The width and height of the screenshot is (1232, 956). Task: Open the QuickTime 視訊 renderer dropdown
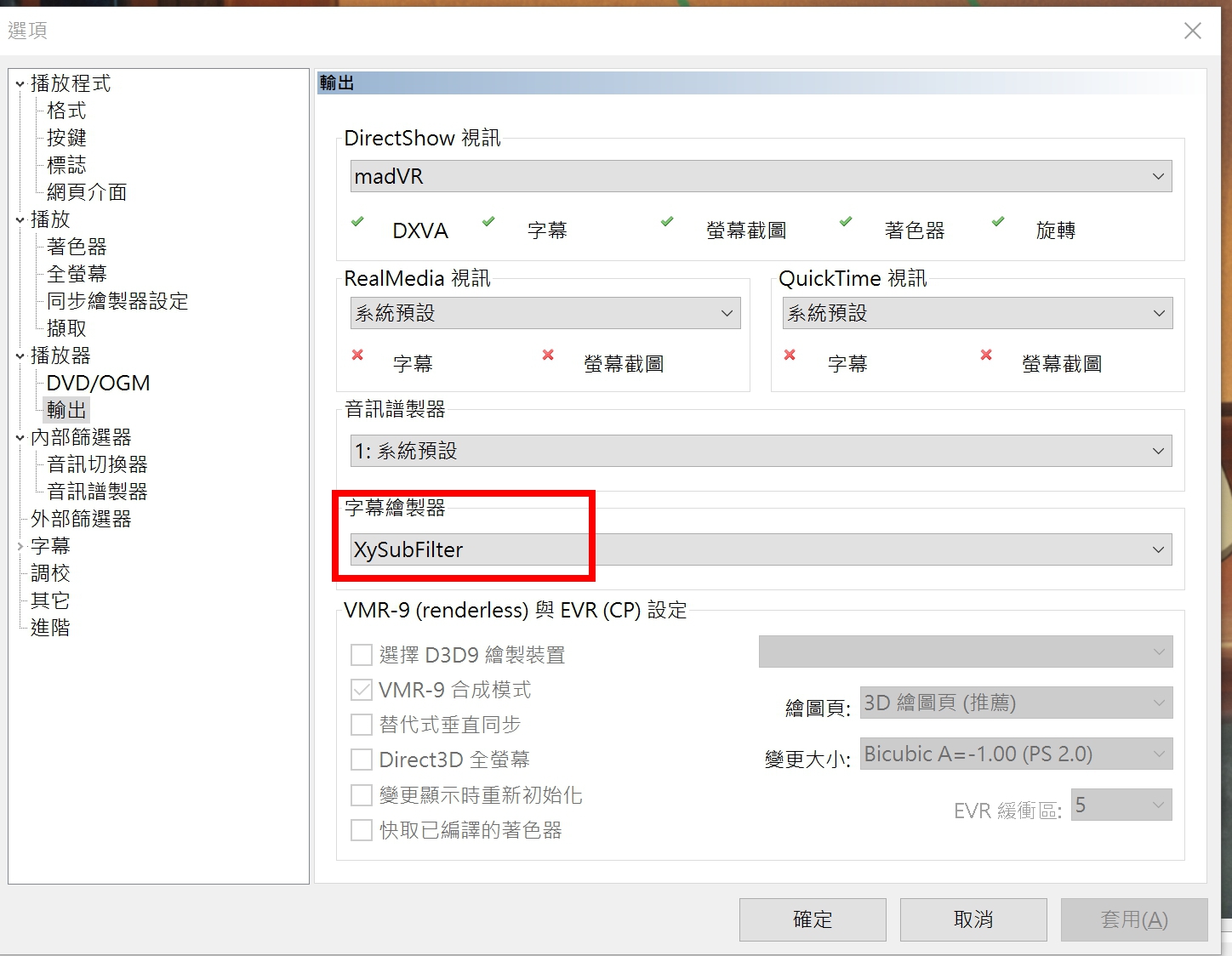977,313
